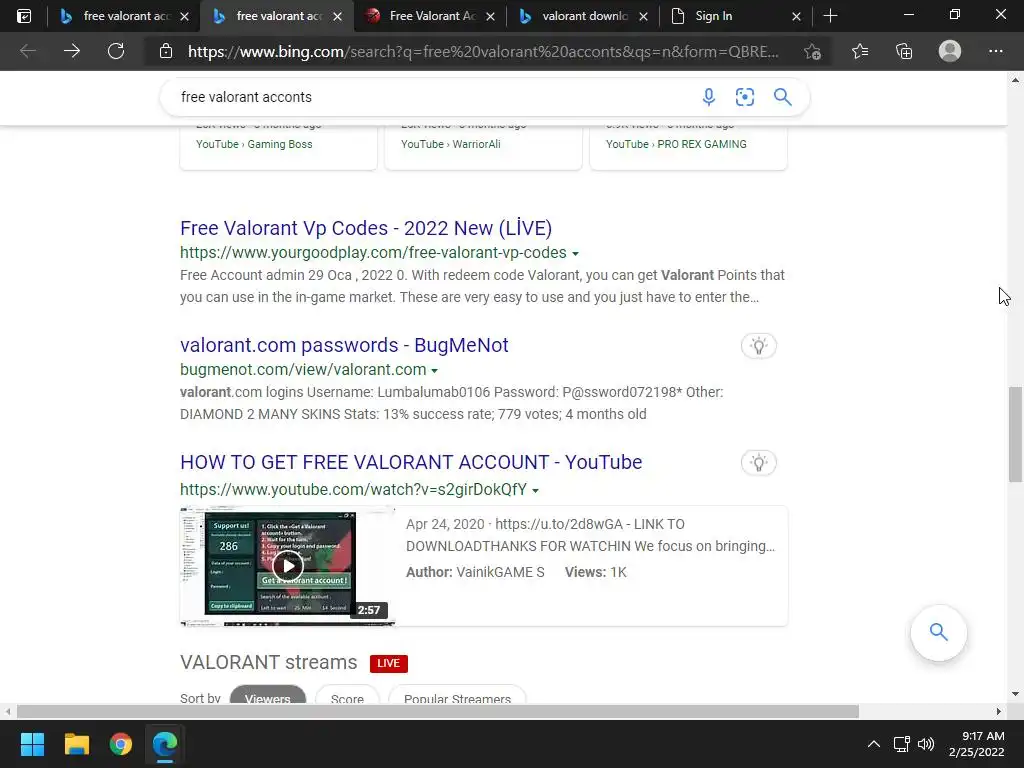Viewport: 1024px width, 768px height.
Task: Click Author VainikGAME S text
Action: 475,572
